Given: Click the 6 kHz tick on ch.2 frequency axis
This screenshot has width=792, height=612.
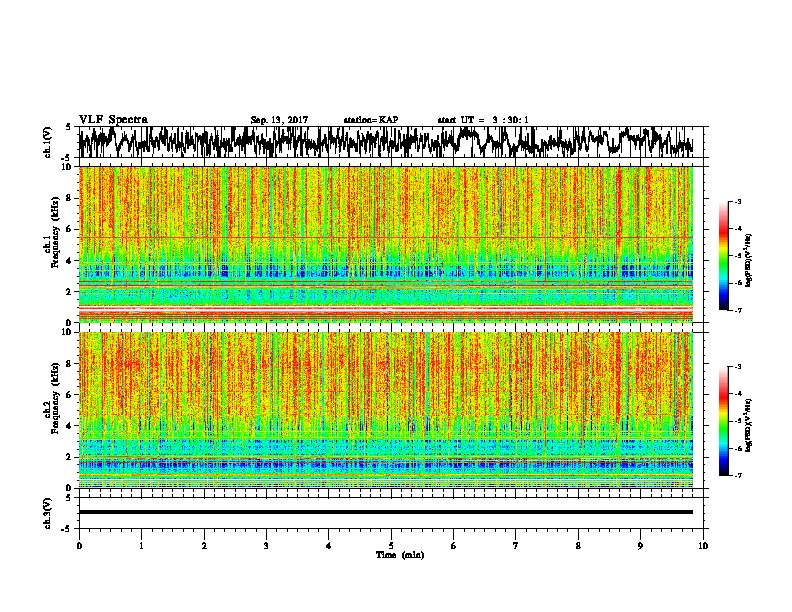Looking at the screenshot, I should [x=69, y=395].
